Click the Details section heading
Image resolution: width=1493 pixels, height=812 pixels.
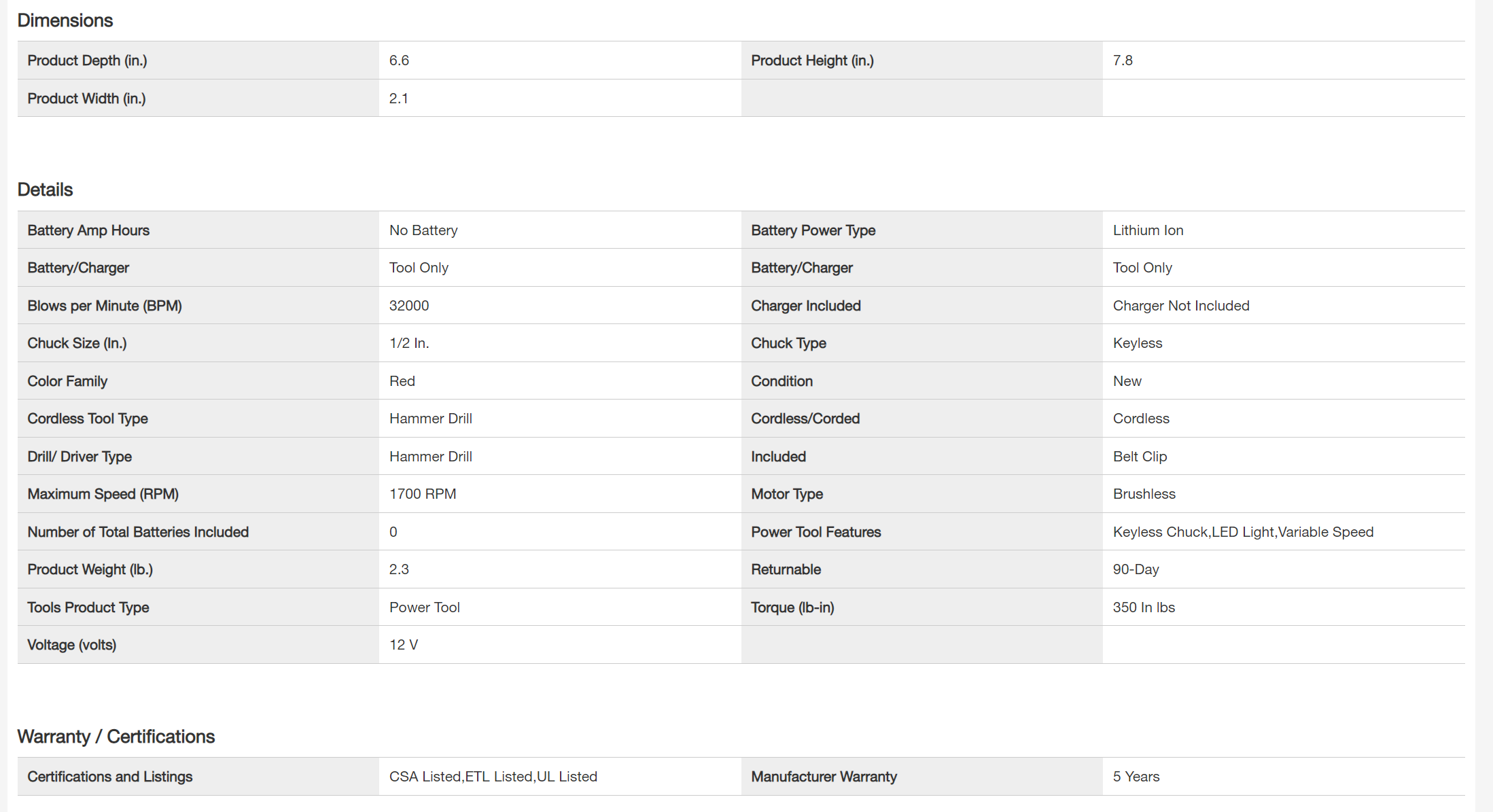[45, 190]
